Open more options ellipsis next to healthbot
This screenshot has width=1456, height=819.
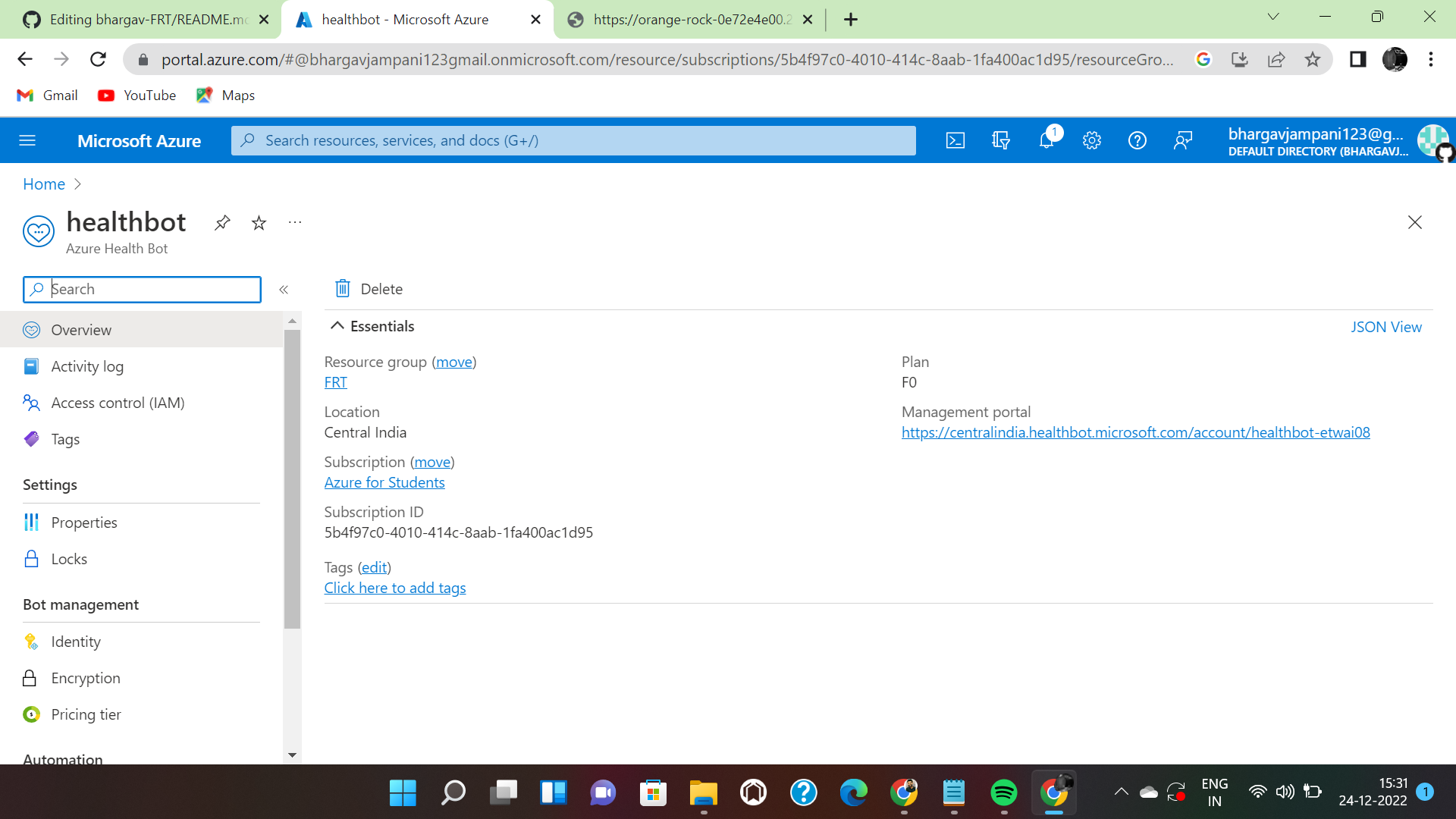click(x=295, y=222)
